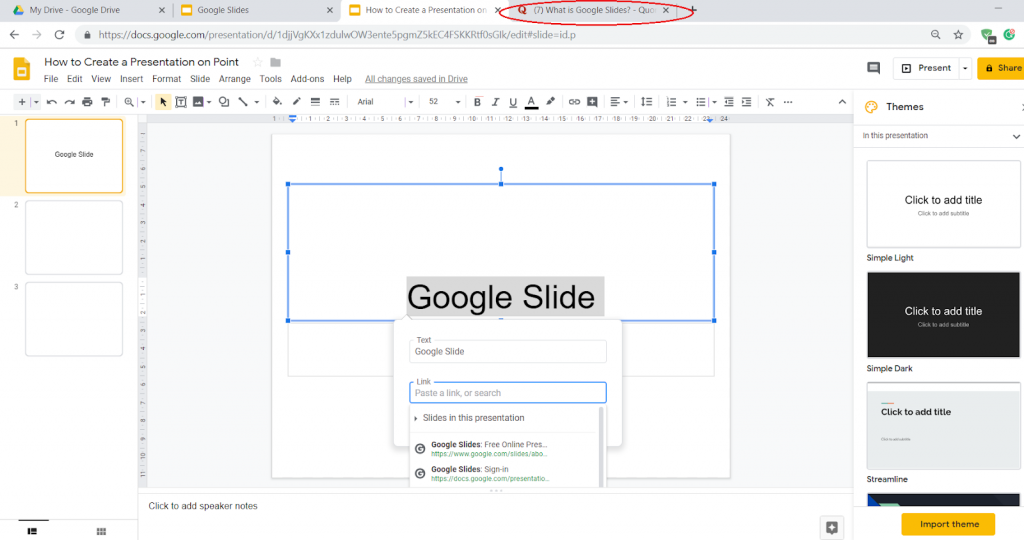Click the Add comment toolbar icon
Screen dimensions: 1024x540
pyautogui.click(x=592, y=102)
